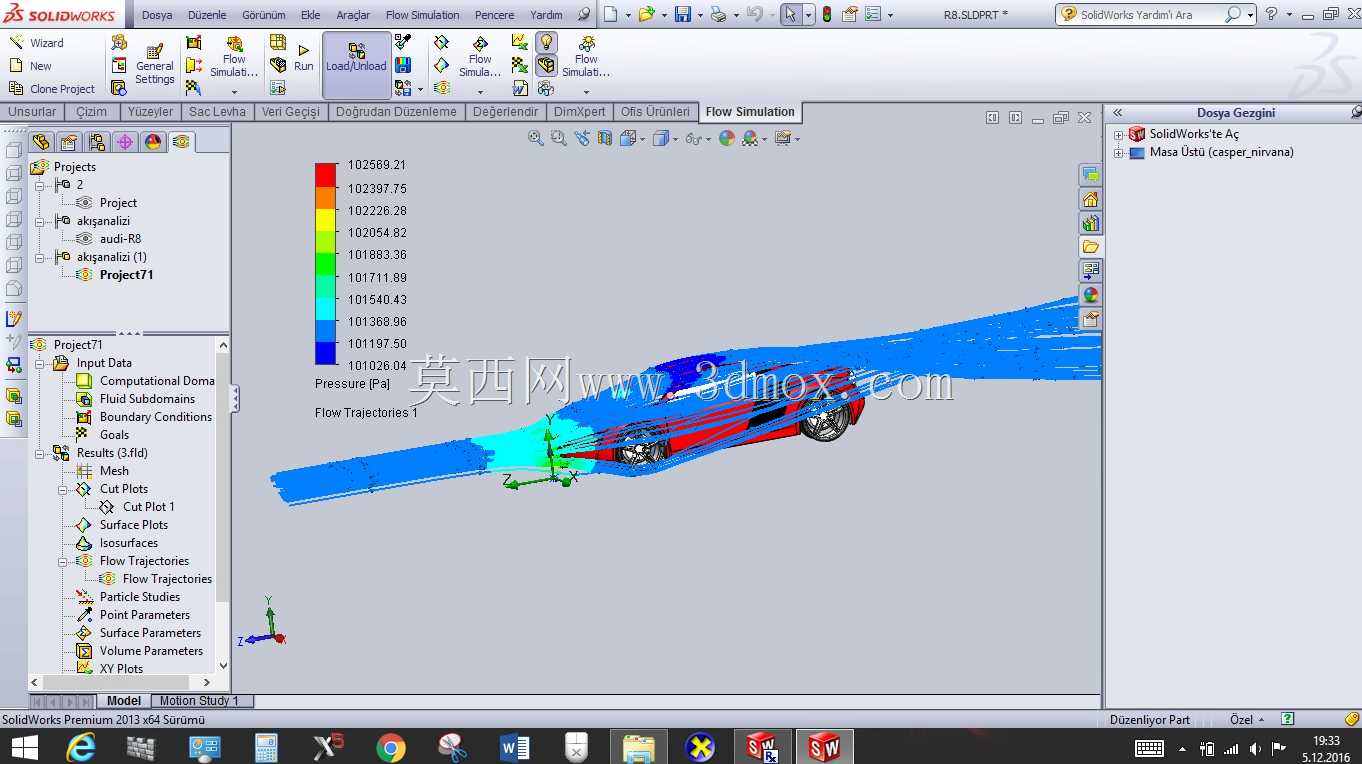Viewport: 1362px width, 764px height.
Task: Click the Surface Plots tree item
Action: 134,525
